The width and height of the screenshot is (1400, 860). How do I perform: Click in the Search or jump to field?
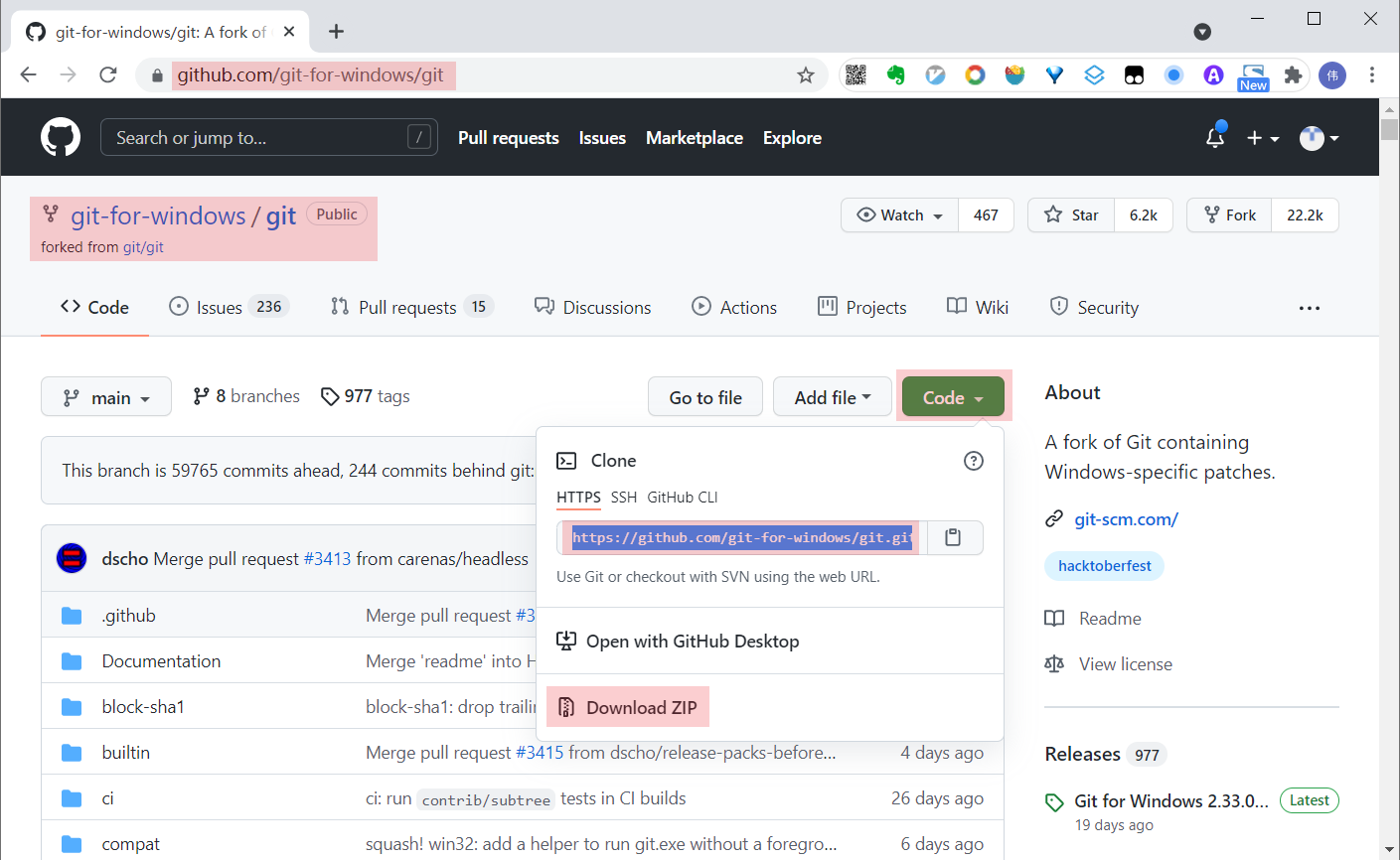269,138
